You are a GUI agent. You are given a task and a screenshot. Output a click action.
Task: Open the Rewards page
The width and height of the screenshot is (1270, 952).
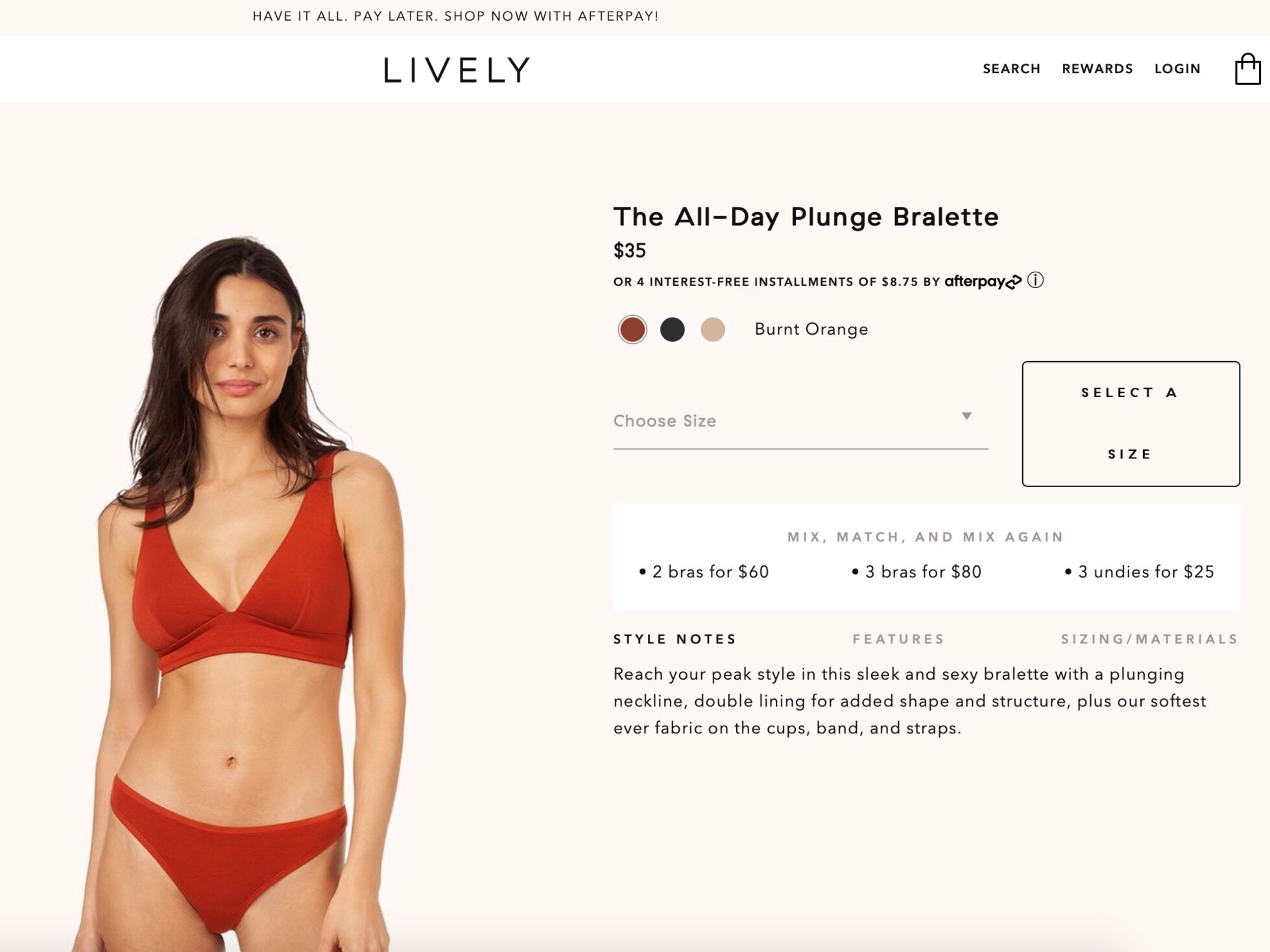[1097, 69]
